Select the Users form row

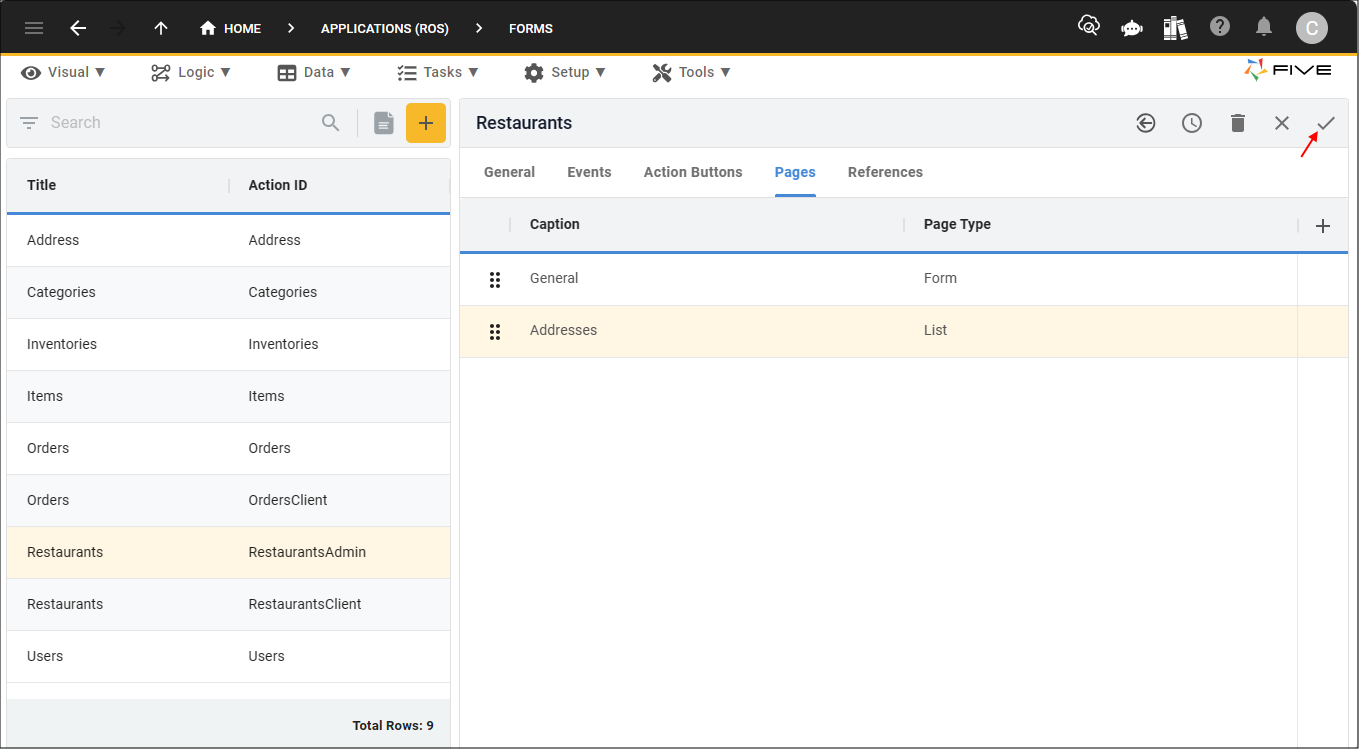tap(228, 656)
